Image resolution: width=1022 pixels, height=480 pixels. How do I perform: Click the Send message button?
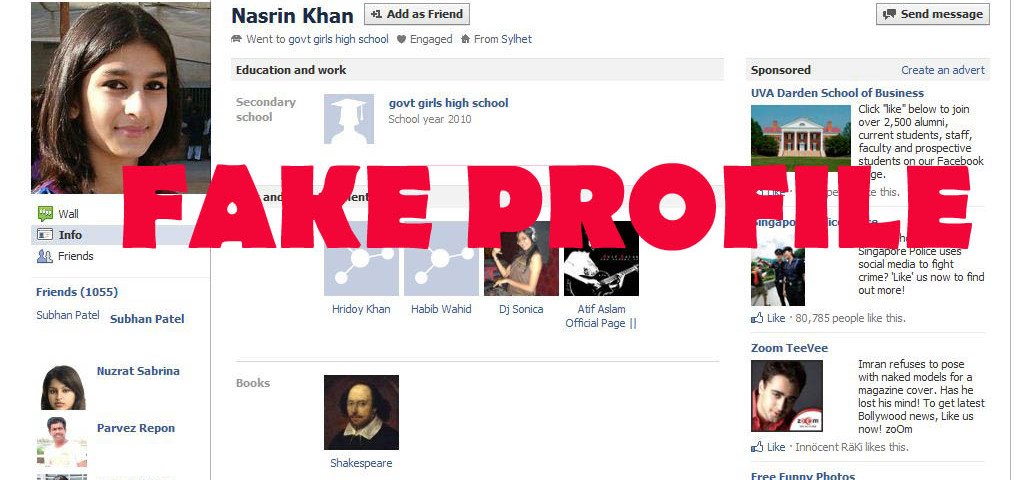(933, 14)
